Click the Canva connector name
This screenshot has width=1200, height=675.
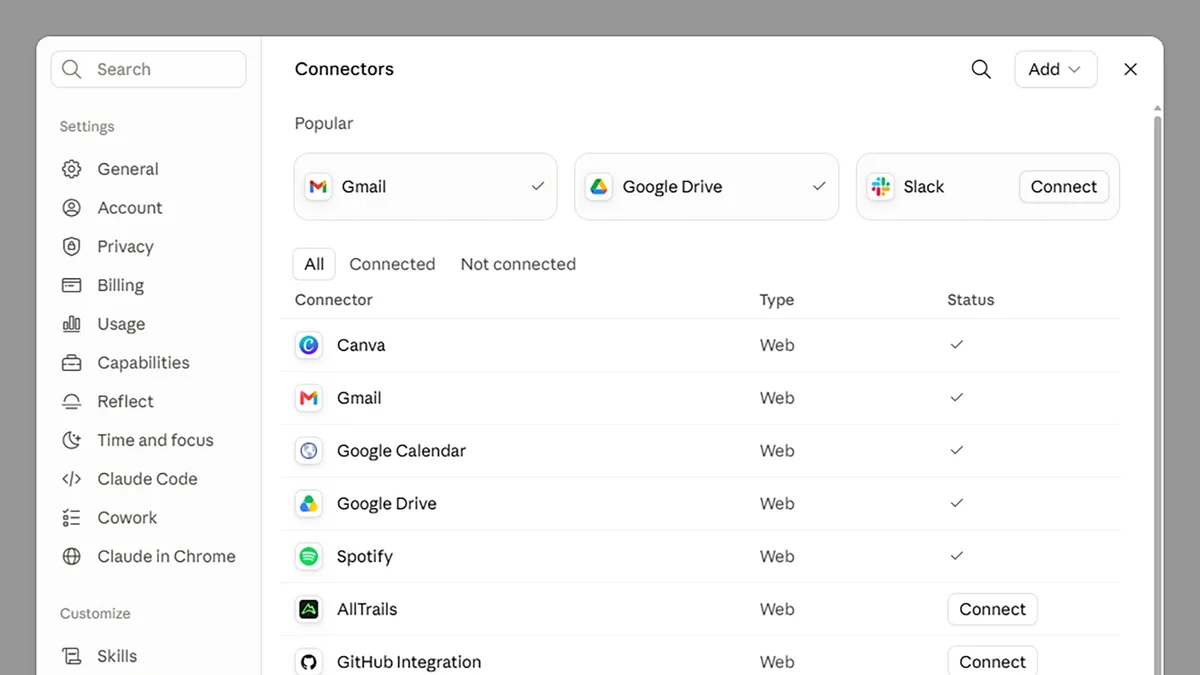point(361,345)
